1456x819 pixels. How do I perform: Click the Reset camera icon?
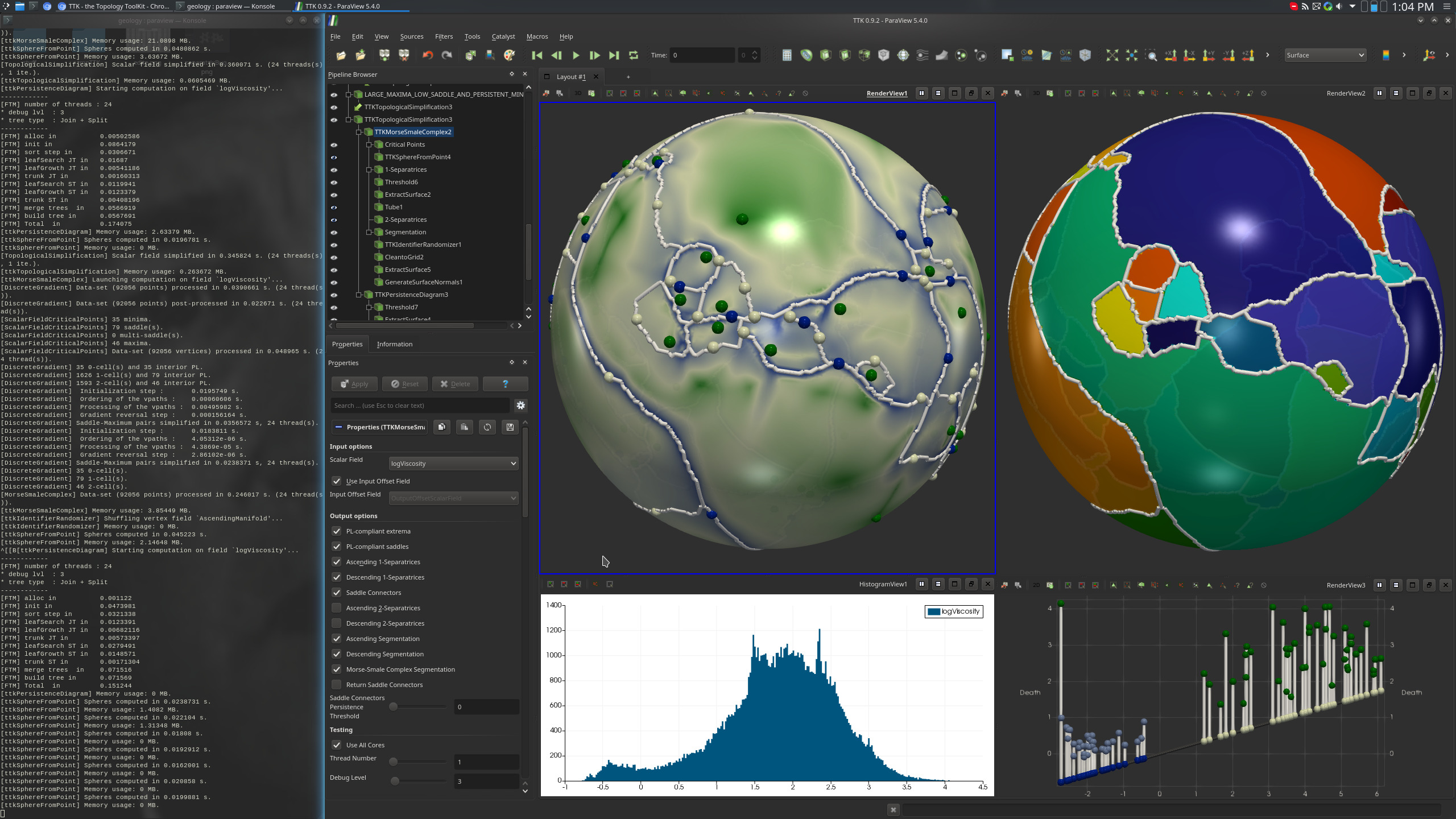point(1112,55)
